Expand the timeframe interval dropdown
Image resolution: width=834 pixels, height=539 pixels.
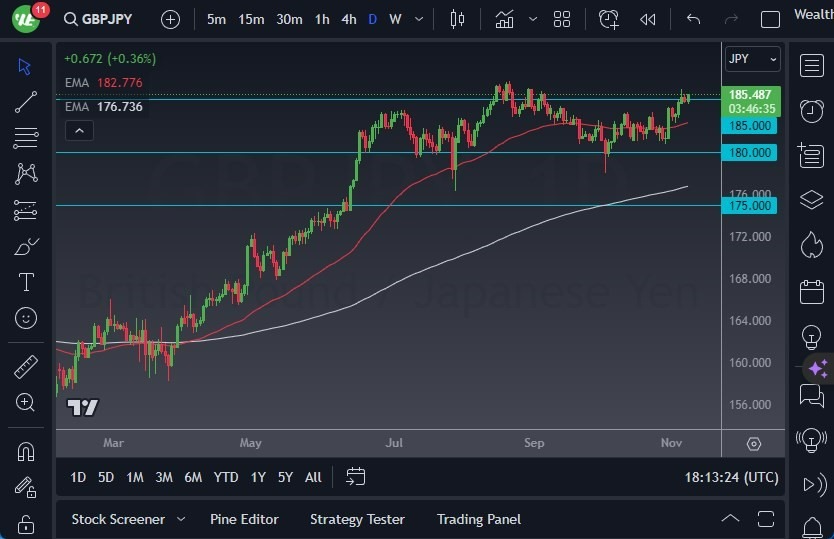(x=419, y=20)
